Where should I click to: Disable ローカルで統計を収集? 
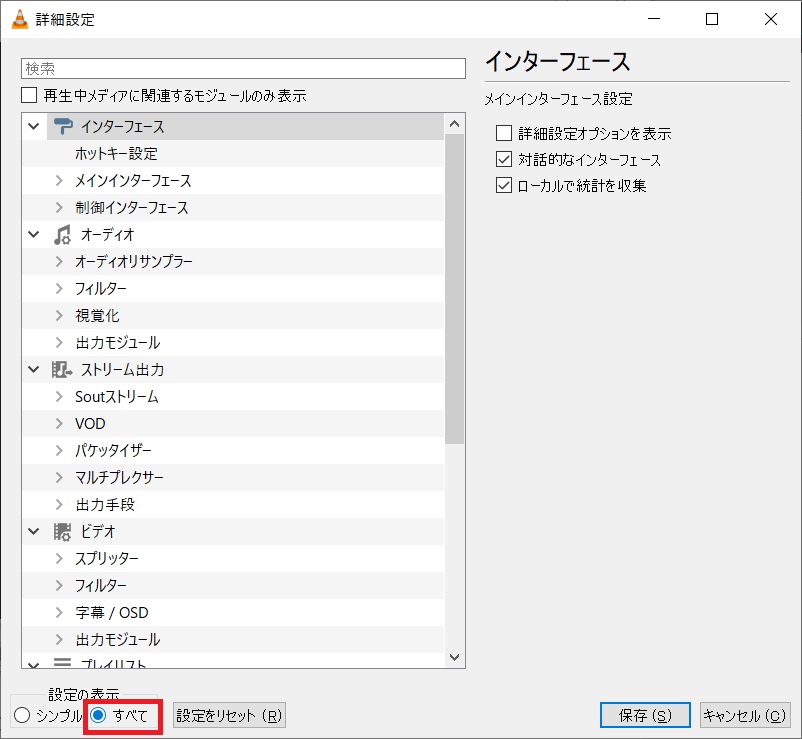click(503, 184)
